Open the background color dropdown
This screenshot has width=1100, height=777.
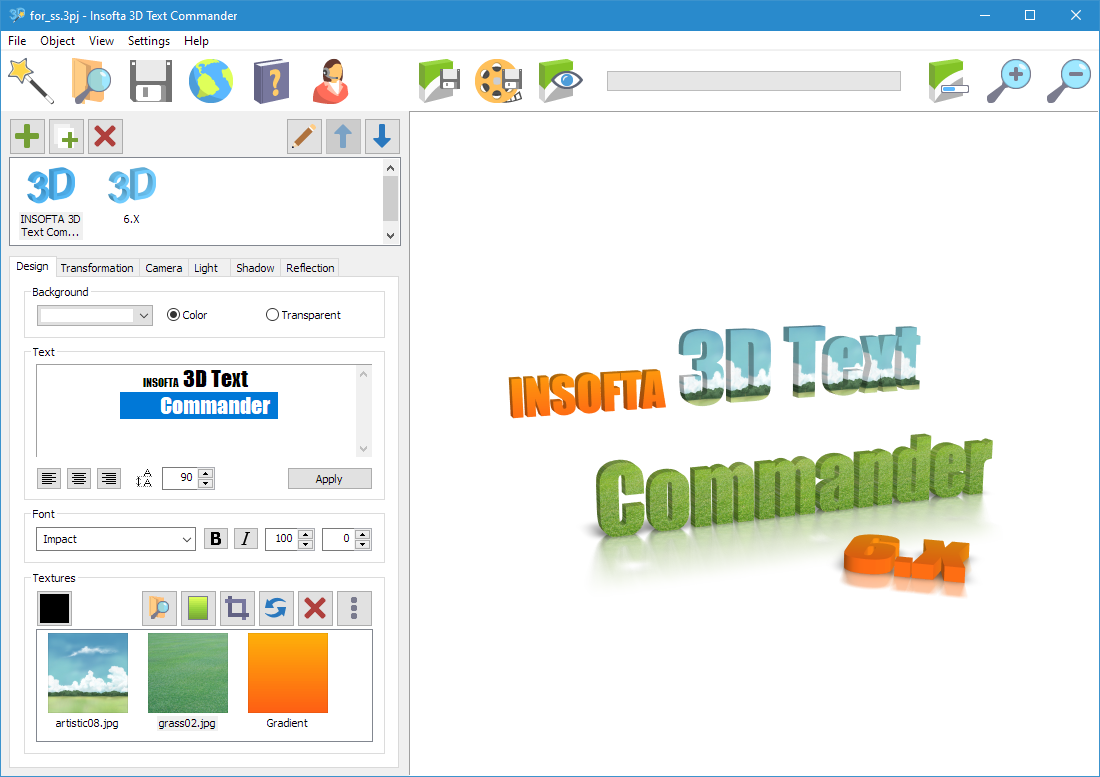coord(144,316)
